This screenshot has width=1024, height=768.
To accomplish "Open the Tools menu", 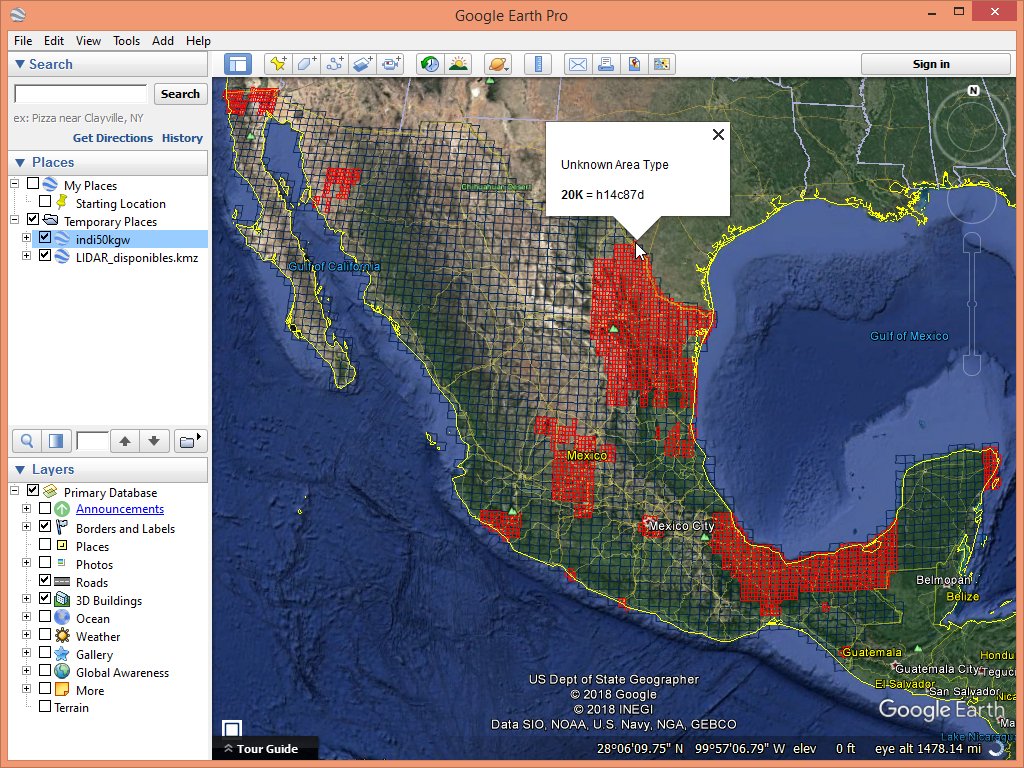I will point(126,41).
